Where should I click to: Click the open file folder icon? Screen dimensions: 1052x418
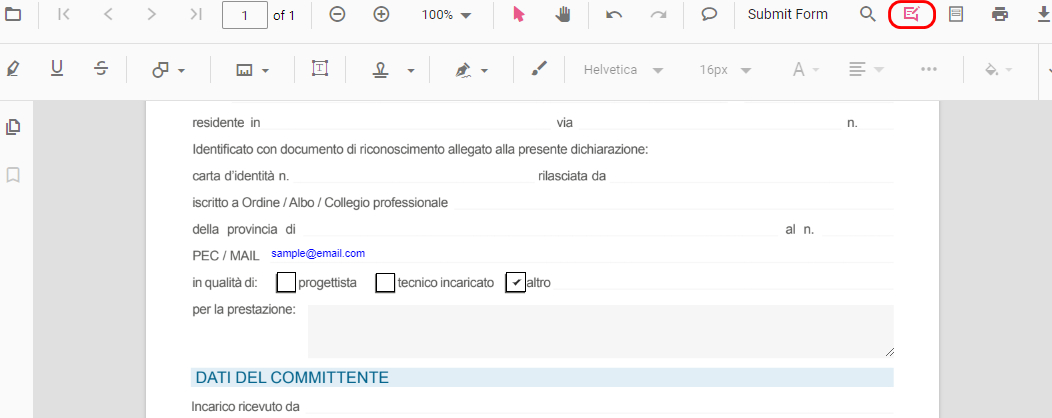(x=12, y=14)
